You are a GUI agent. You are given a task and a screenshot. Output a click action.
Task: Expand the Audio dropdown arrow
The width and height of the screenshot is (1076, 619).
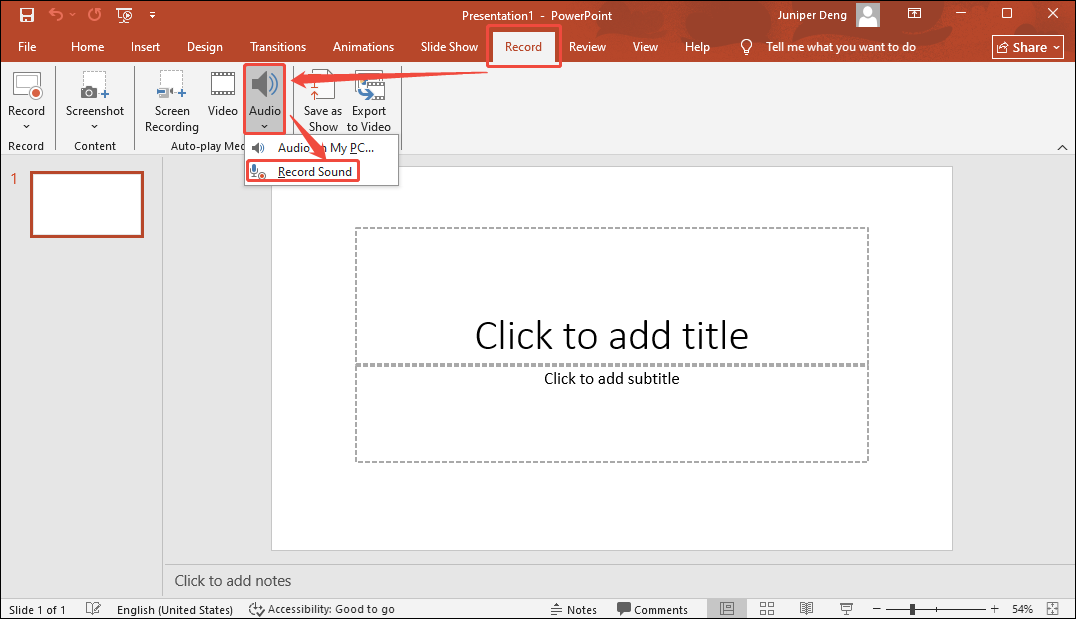pyautogui.click(x=264, y=125)
